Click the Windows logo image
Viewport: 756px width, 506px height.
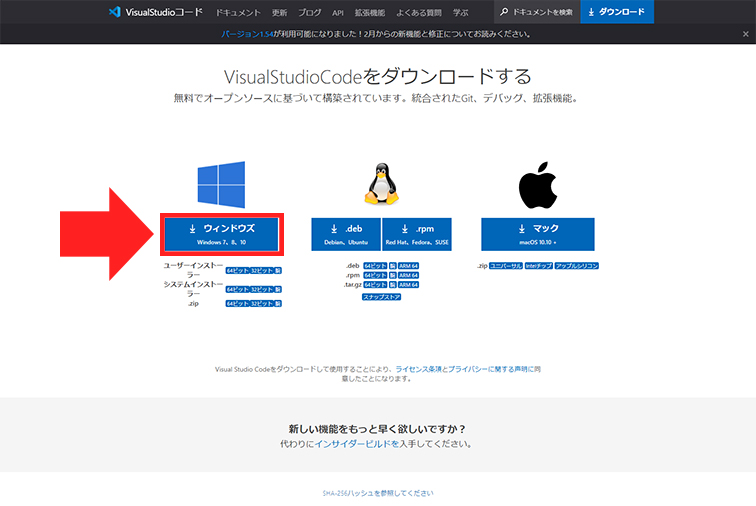click(221, 184)
